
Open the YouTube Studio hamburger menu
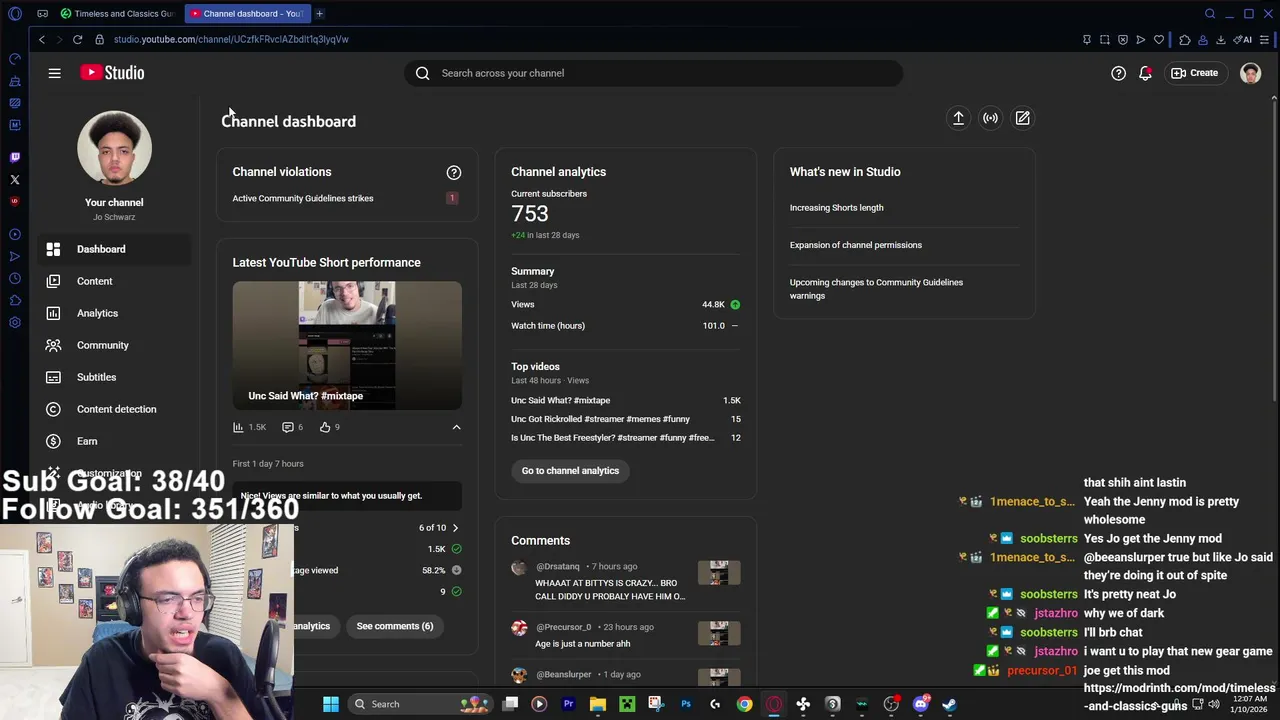[55, 73]
